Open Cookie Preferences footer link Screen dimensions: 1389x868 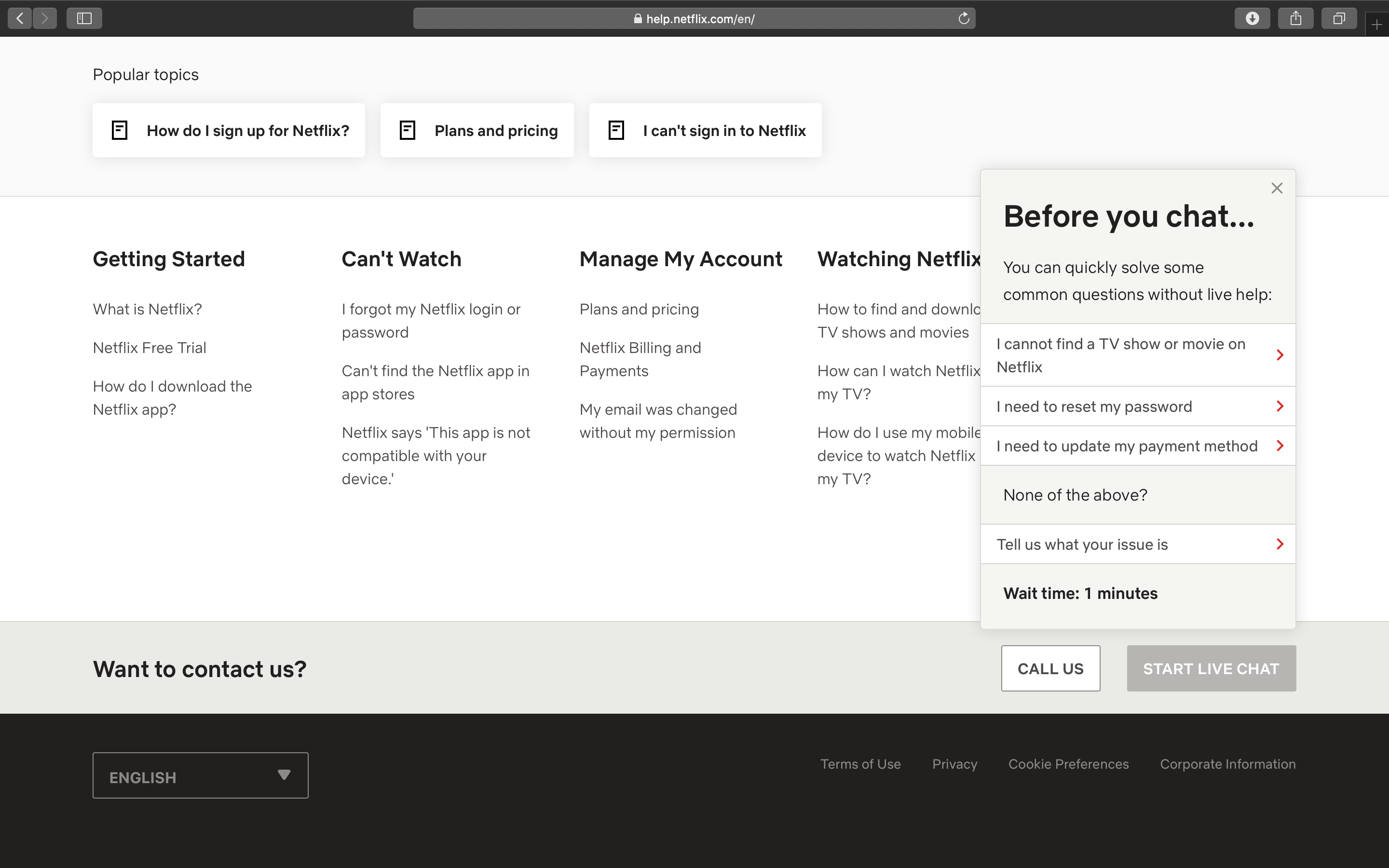point(1068,764)
